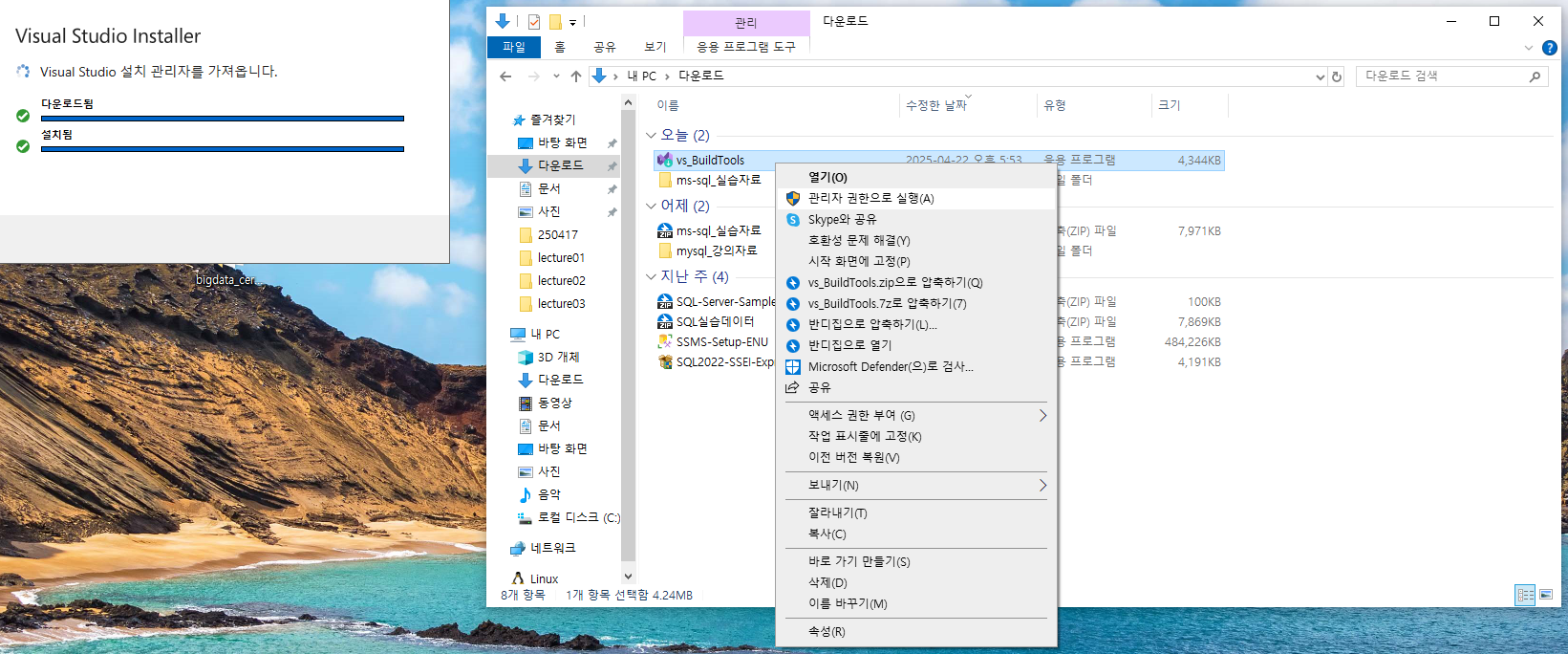
Task: Switch to details view using bottom-right view button
Action: [x=1525, y=595]
